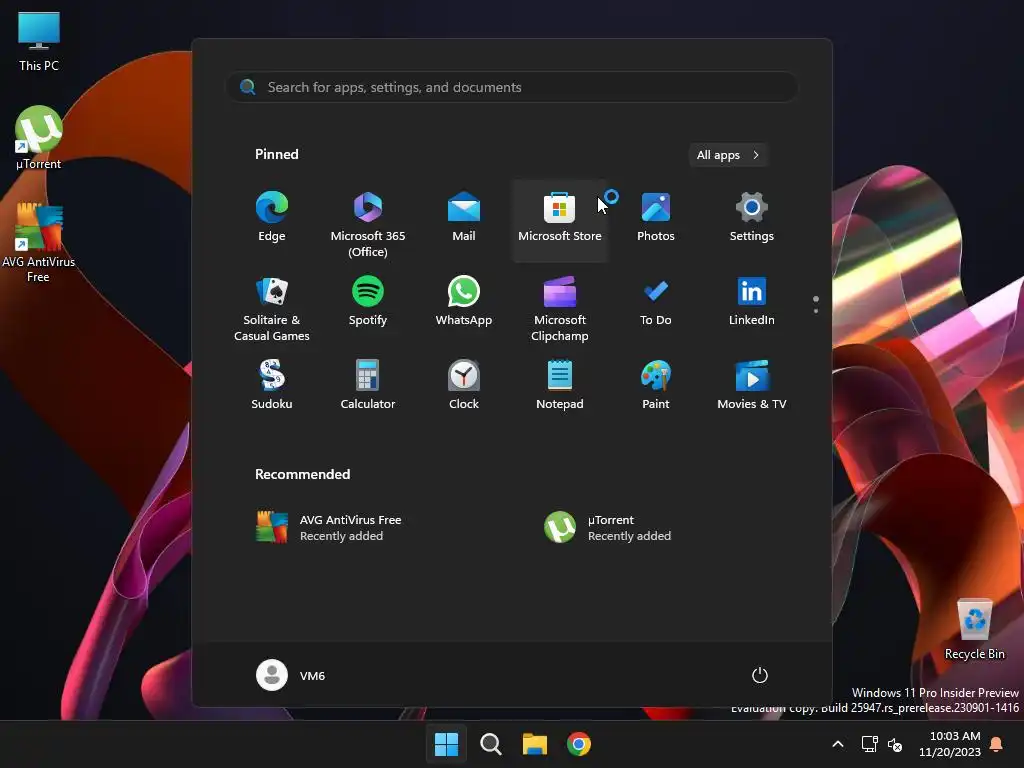Select the Recycle Bin desktop icon
The image size is (1024, 768).
[974, 630]
